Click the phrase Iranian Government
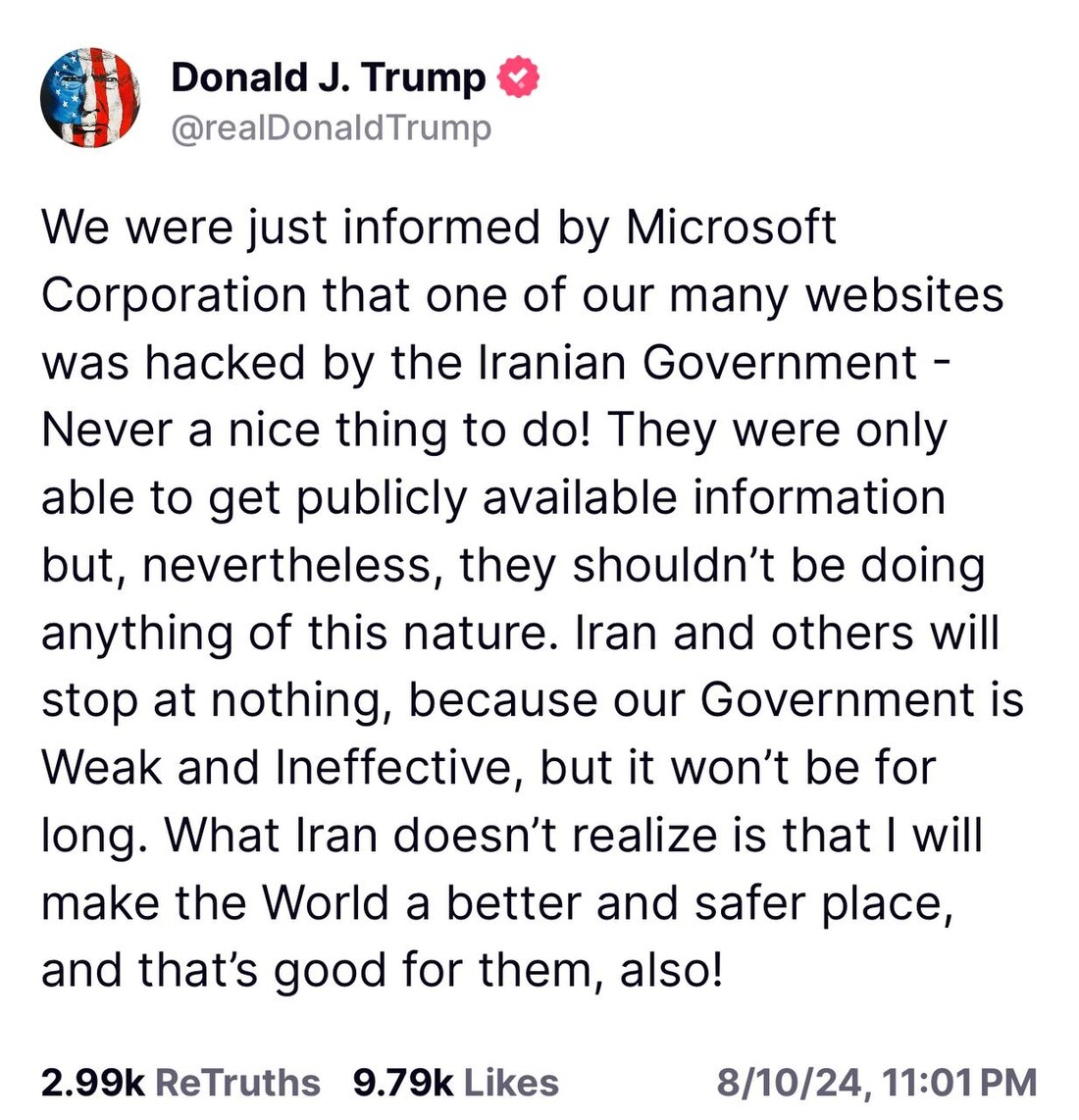 coord(697,363)
